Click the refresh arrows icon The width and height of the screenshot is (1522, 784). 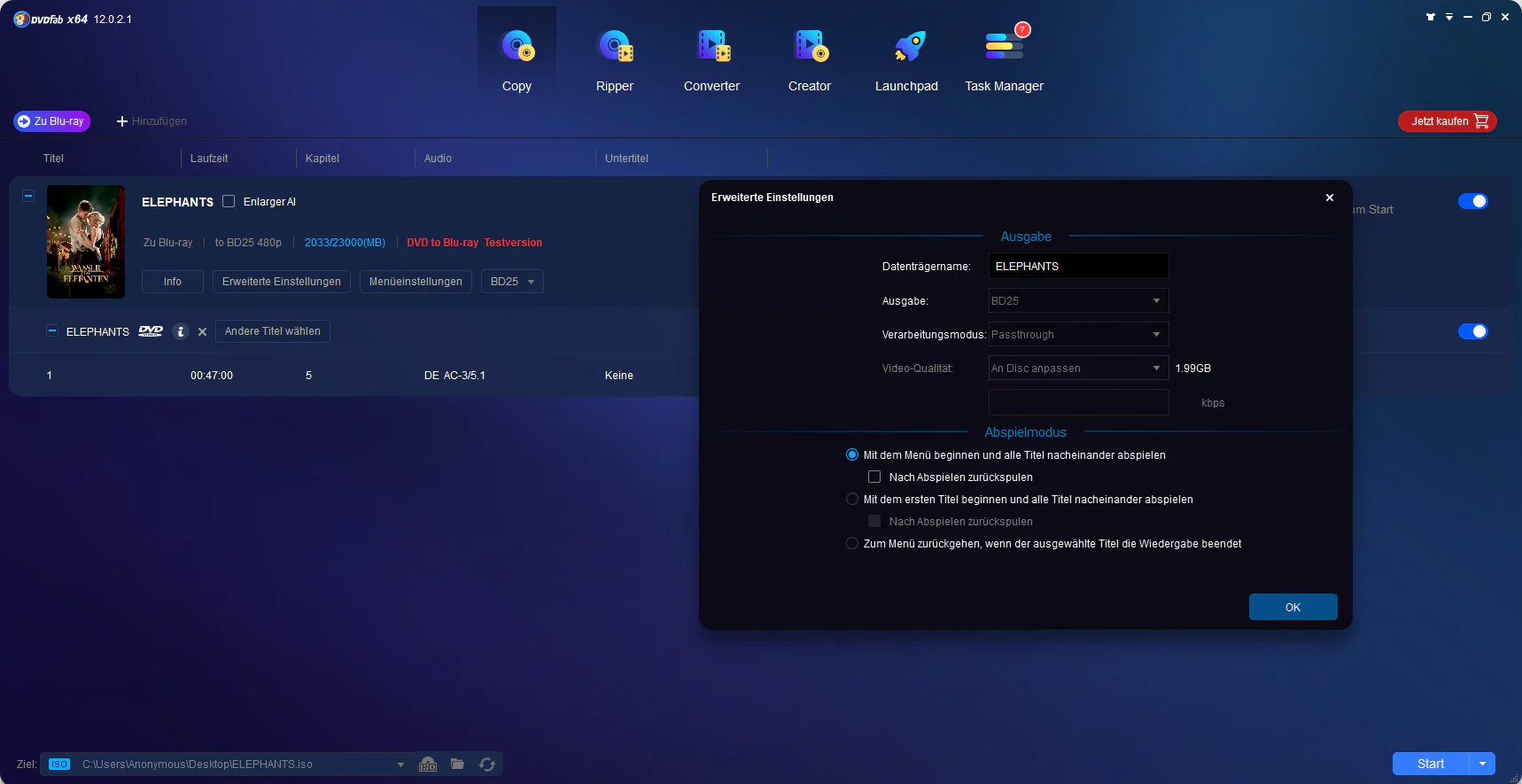pos(487,764)
